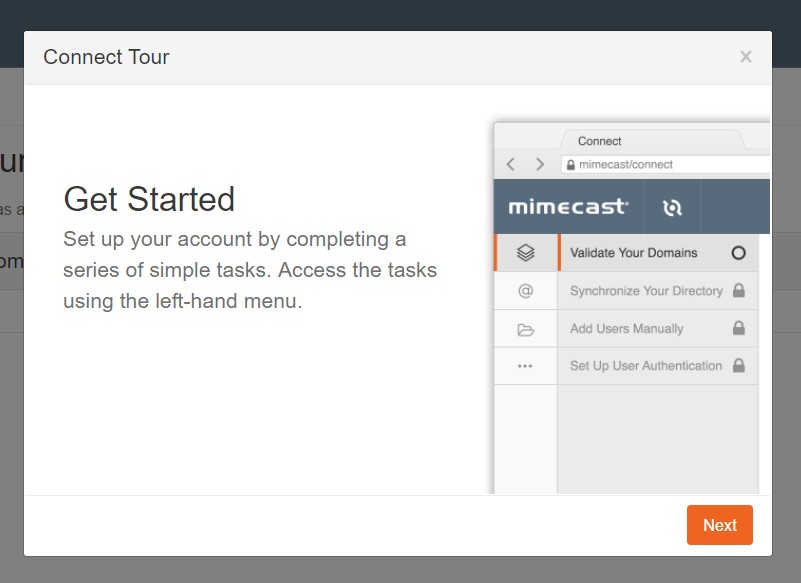Click the @ directory synchronization icon
The image size is (801, 583).
[x=525, y=290]
